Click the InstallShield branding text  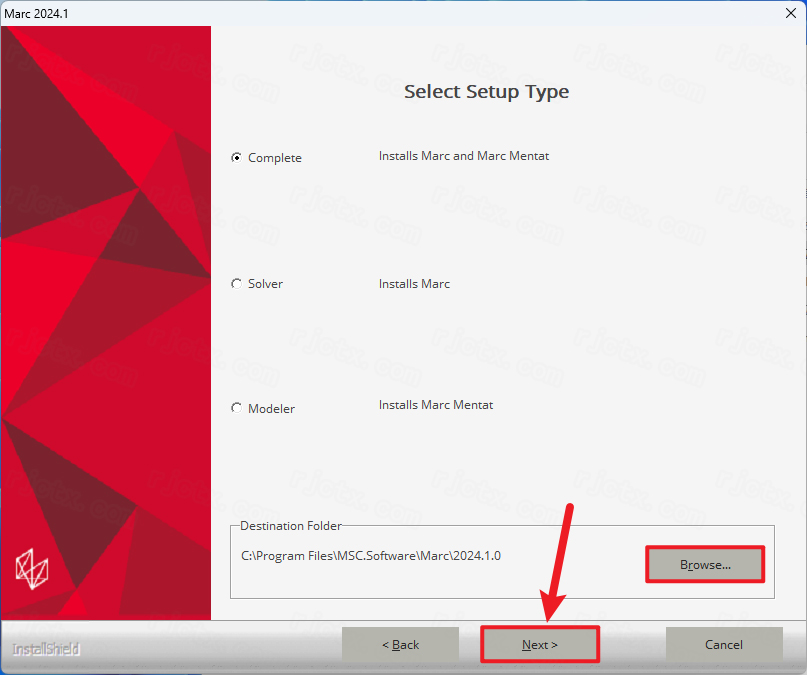tap(46, 649)
